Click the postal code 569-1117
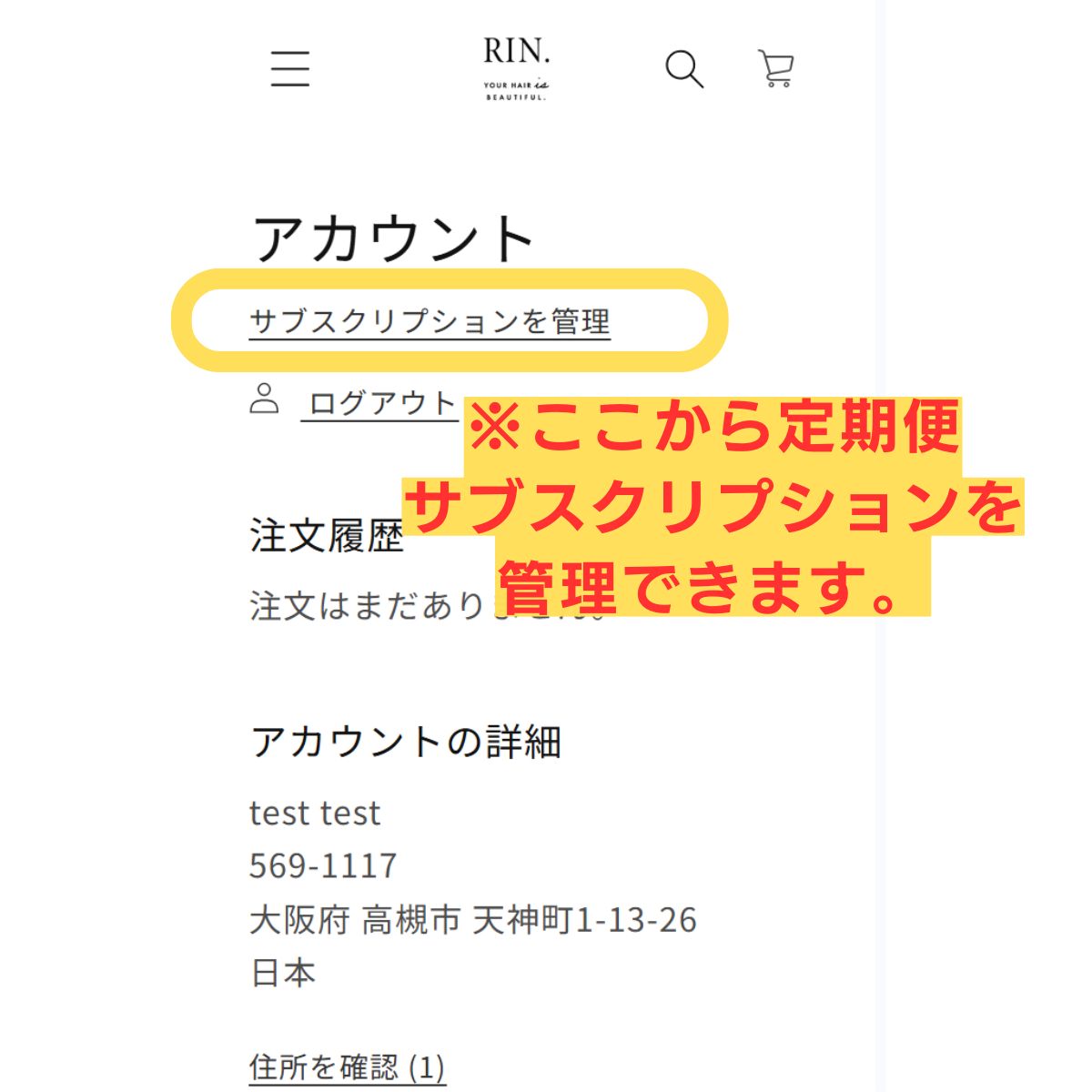Image resolution: width=1092 pixels, height=1092 pixels. pyautogui.click(x=323, y=865)
